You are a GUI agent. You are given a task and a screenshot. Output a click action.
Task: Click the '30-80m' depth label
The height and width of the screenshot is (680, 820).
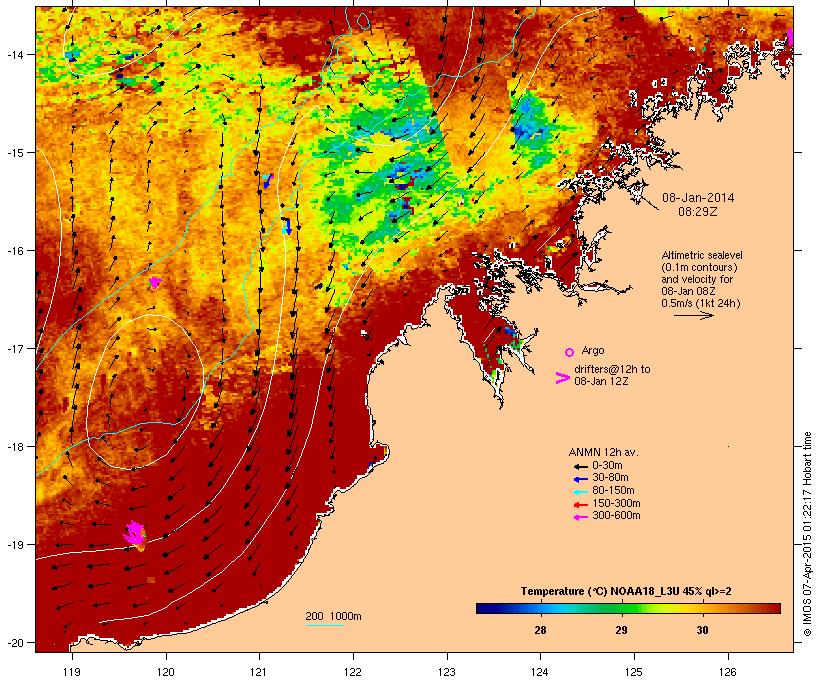point(610,478)
